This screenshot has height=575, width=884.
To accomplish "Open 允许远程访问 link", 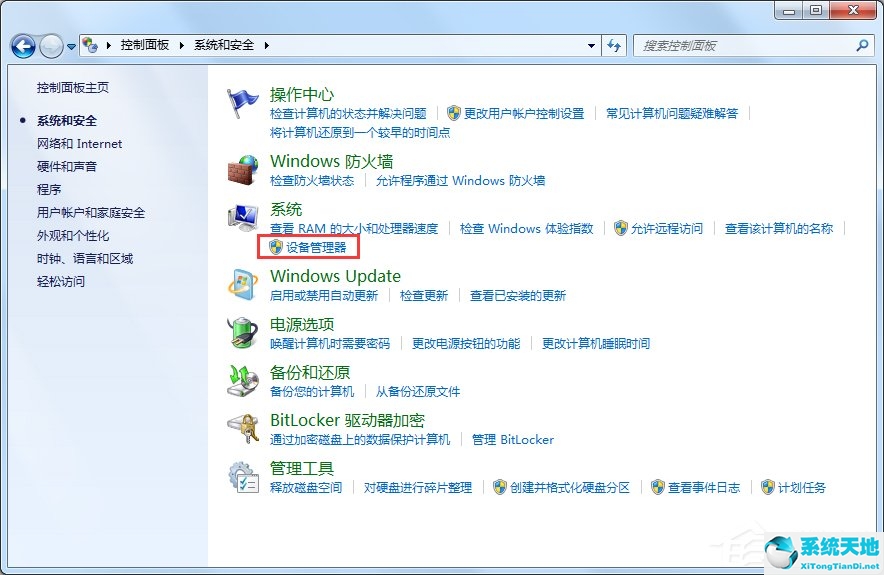I will pyautogui.click(x=667, y=228).
